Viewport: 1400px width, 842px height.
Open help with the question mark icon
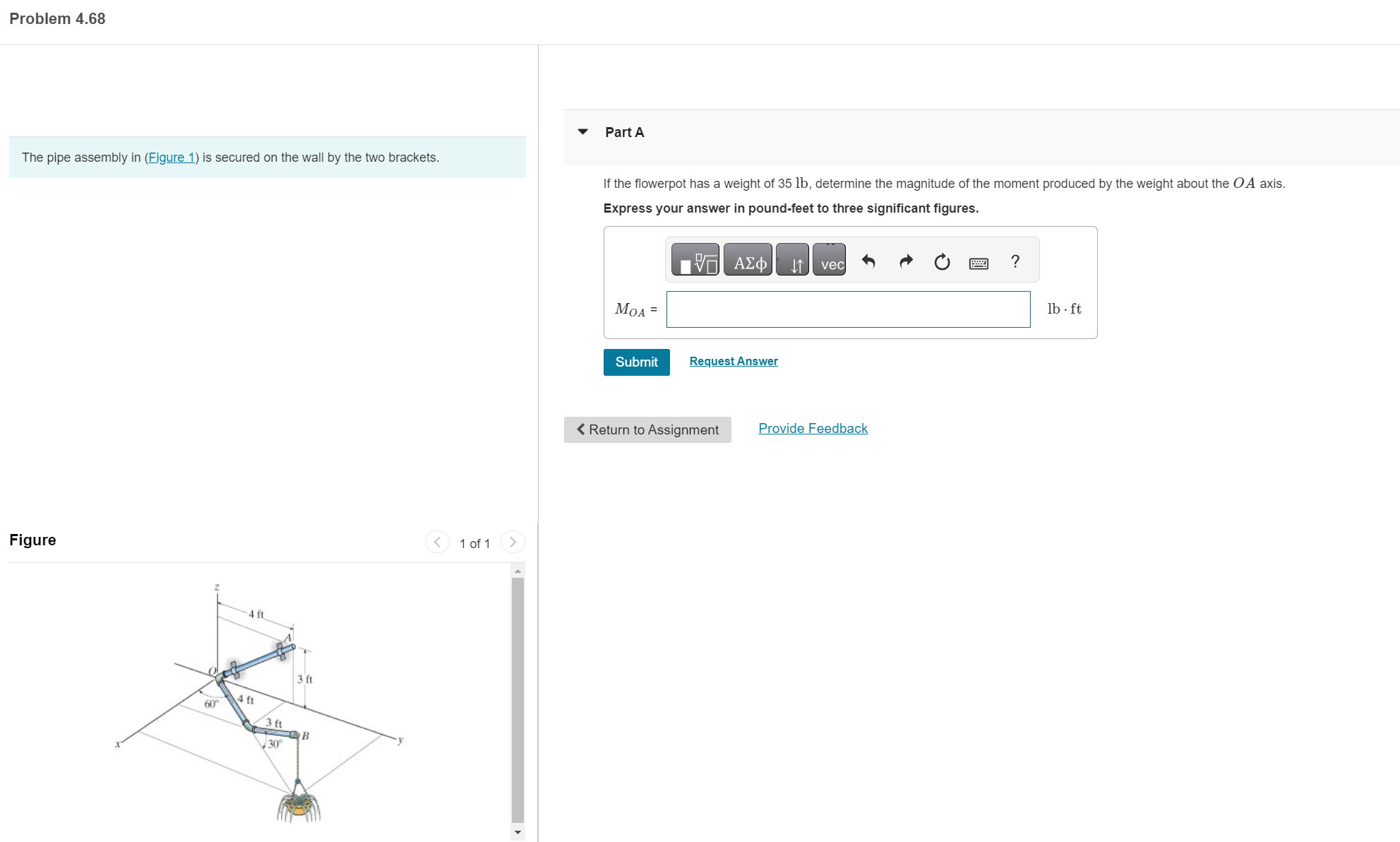[1015, 261]
